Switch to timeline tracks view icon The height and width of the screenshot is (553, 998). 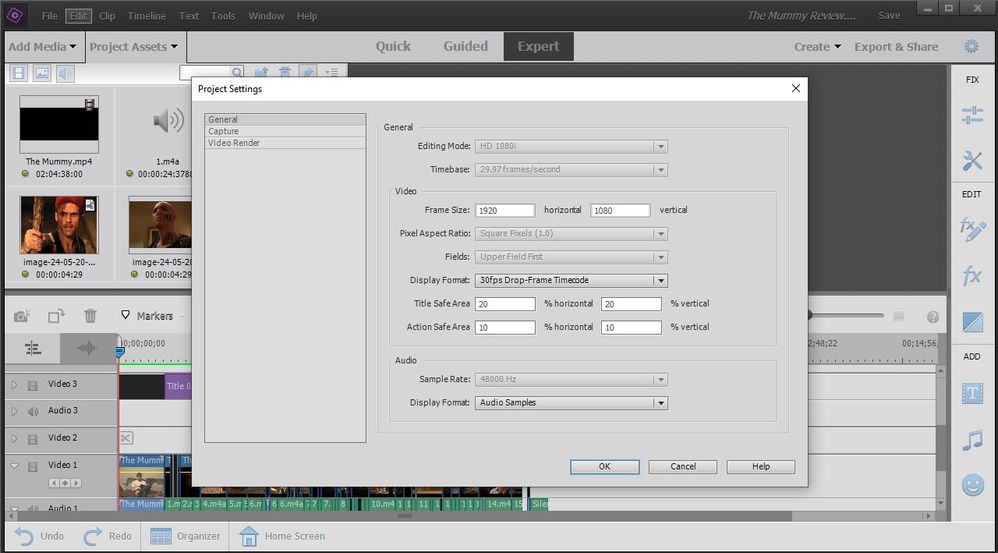pyautogui.click(x=33, y=348)
